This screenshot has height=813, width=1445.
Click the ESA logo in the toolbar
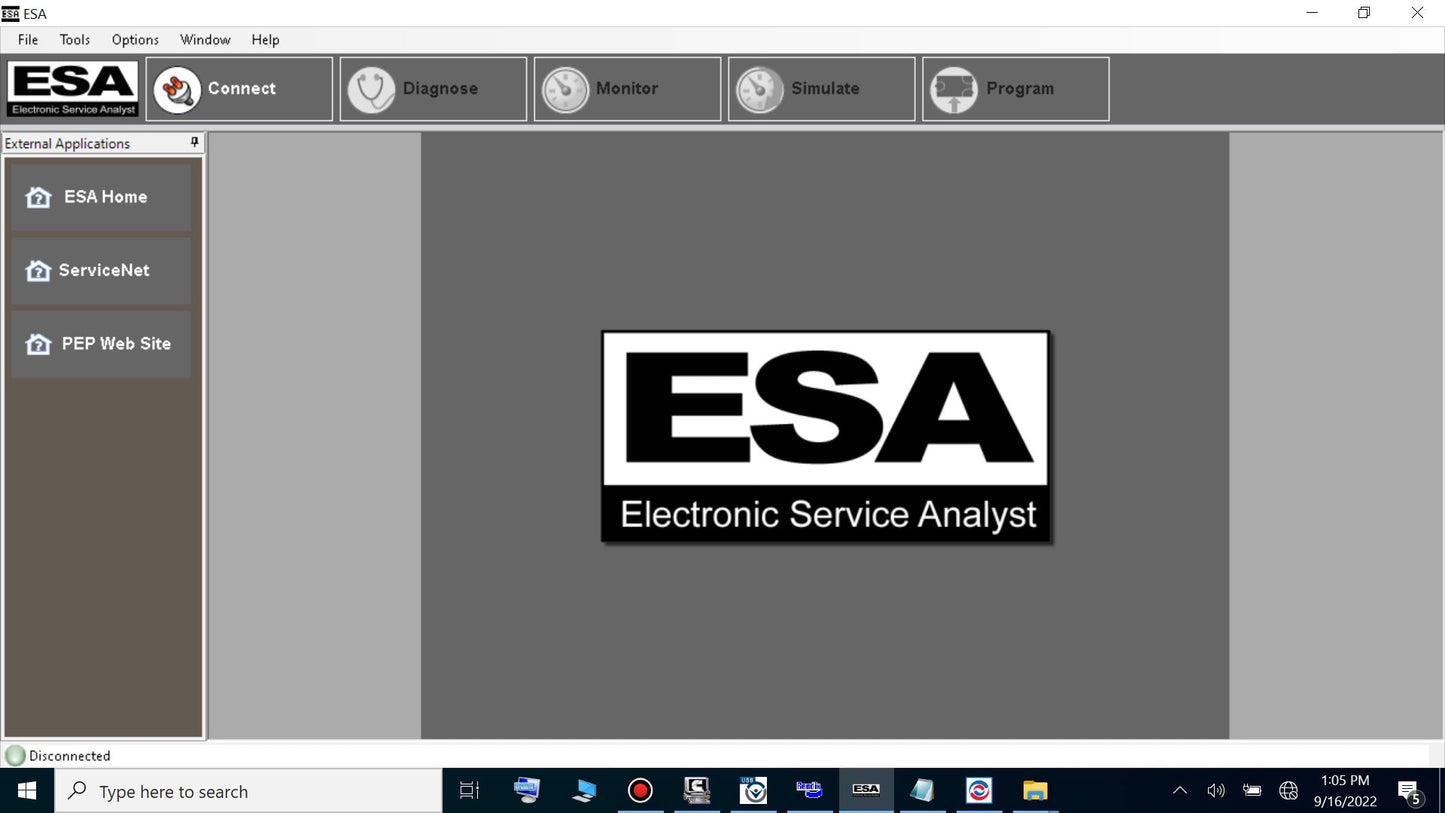[73, 89]
